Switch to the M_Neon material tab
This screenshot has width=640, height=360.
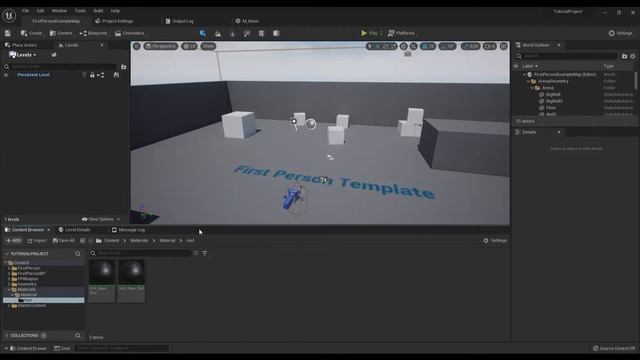pyautogui.click(x=247, y=21)
